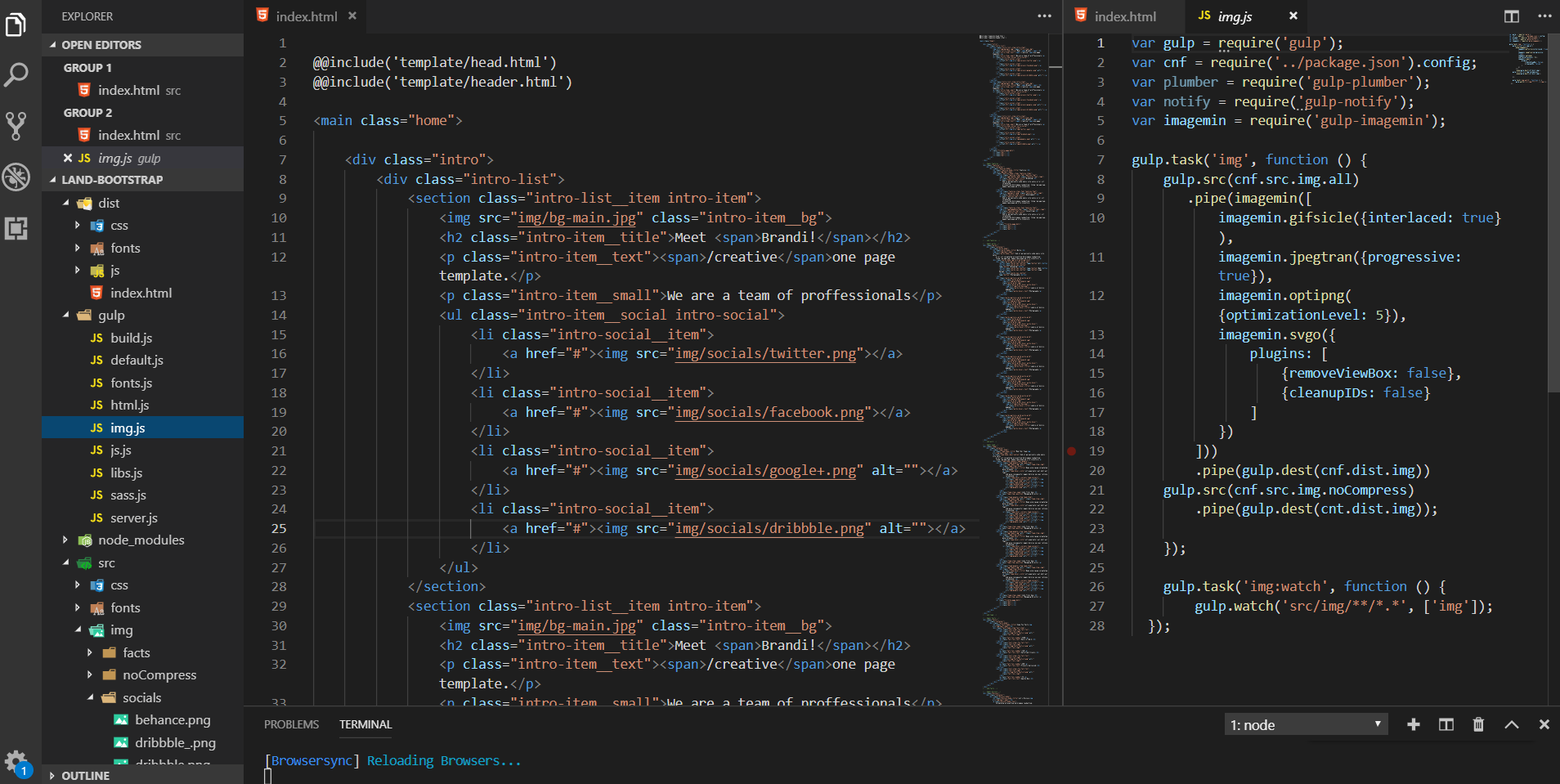Switch to the PROBLEMS panel tab

[x=291, y=724]
